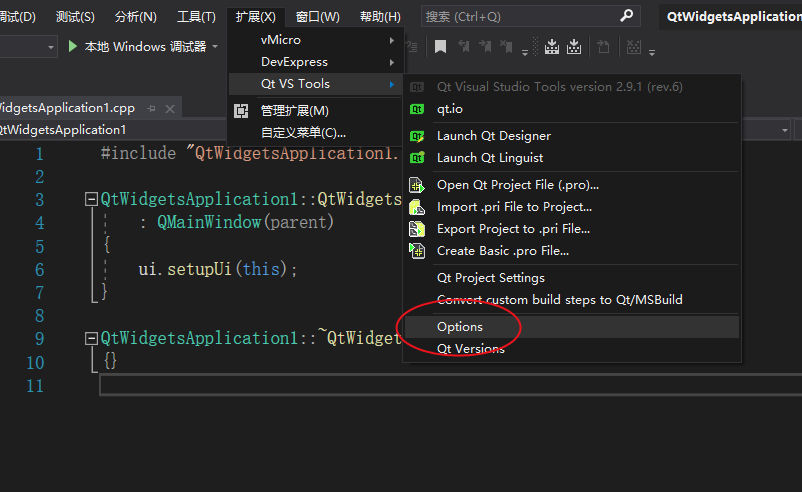
Task: Click clear bookmarks icon
Action: (x=506, y=47)
